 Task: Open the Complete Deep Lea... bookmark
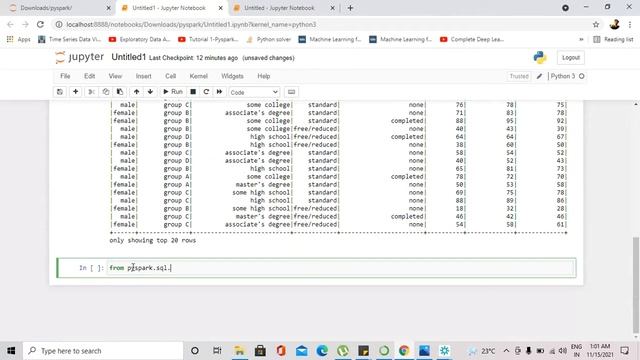point(472,39)
